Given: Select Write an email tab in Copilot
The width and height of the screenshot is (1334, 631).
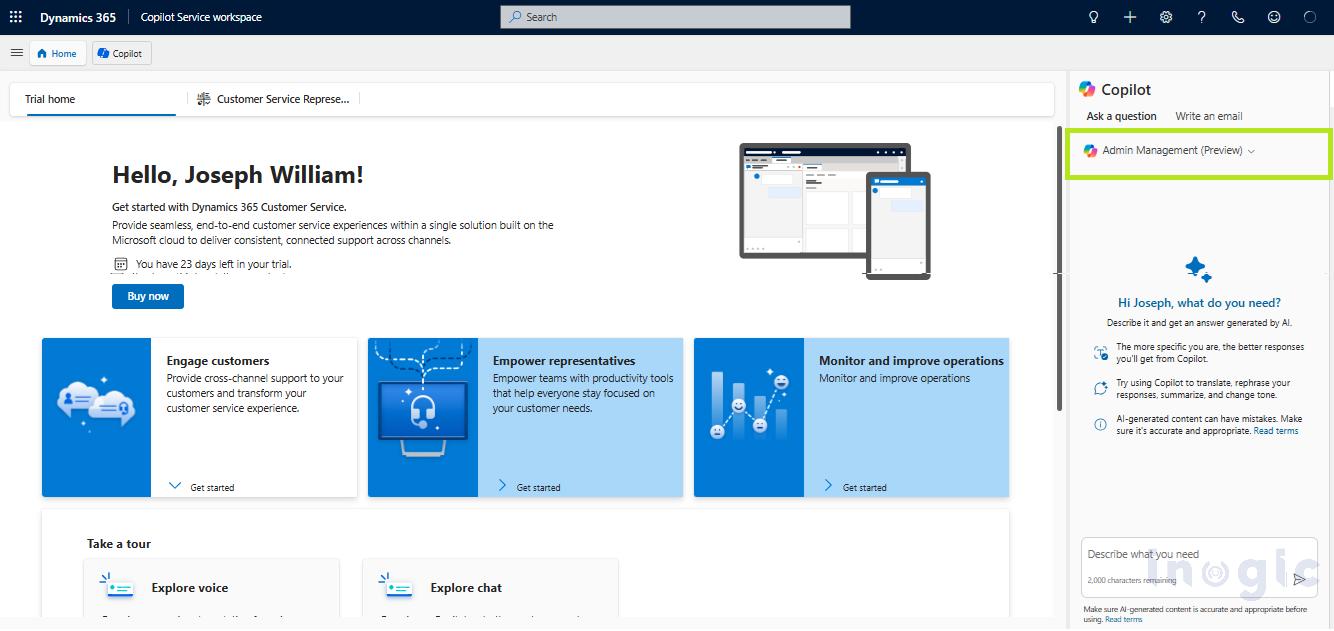Looking at the screenshot, I should (x=1208, y=116).
